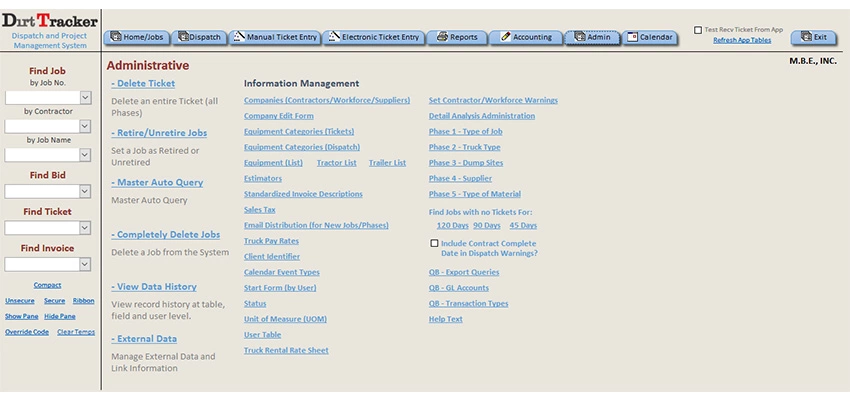Open Detail Analysis Administration link
The height and width of the screenshot is (400, 850).
tap(482, 116)
